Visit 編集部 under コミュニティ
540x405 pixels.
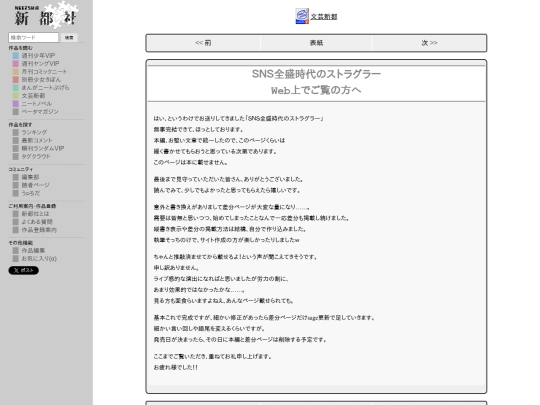point(30,177)
